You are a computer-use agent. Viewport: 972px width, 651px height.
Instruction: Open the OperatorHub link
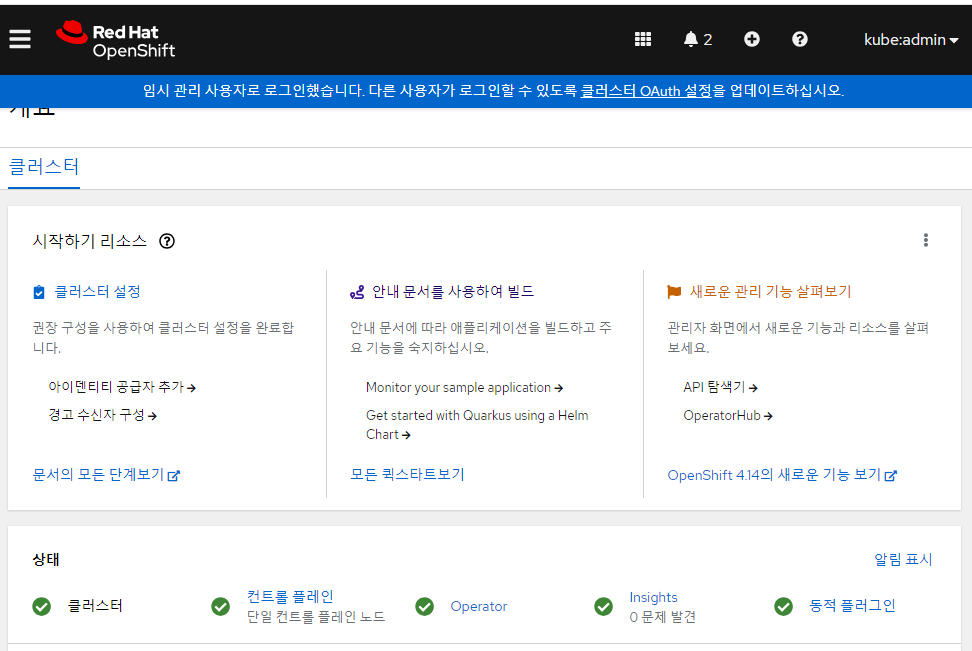click(x=728, y=415)
